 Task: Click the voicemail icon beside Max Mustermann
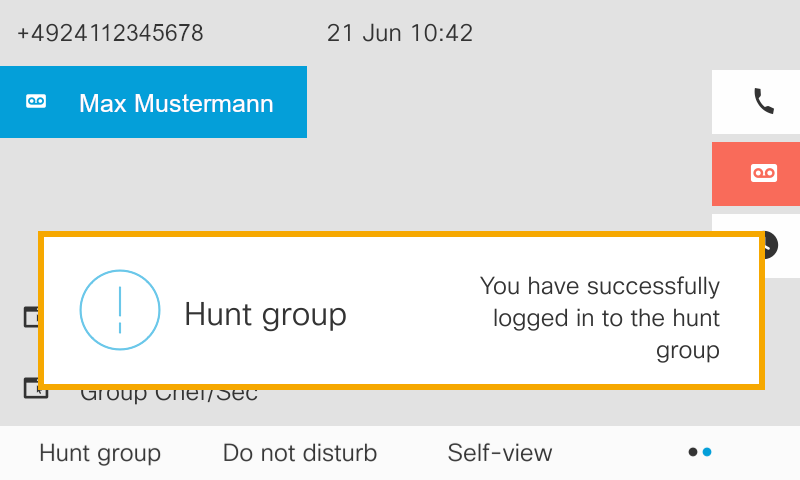(x=36, y=102)
